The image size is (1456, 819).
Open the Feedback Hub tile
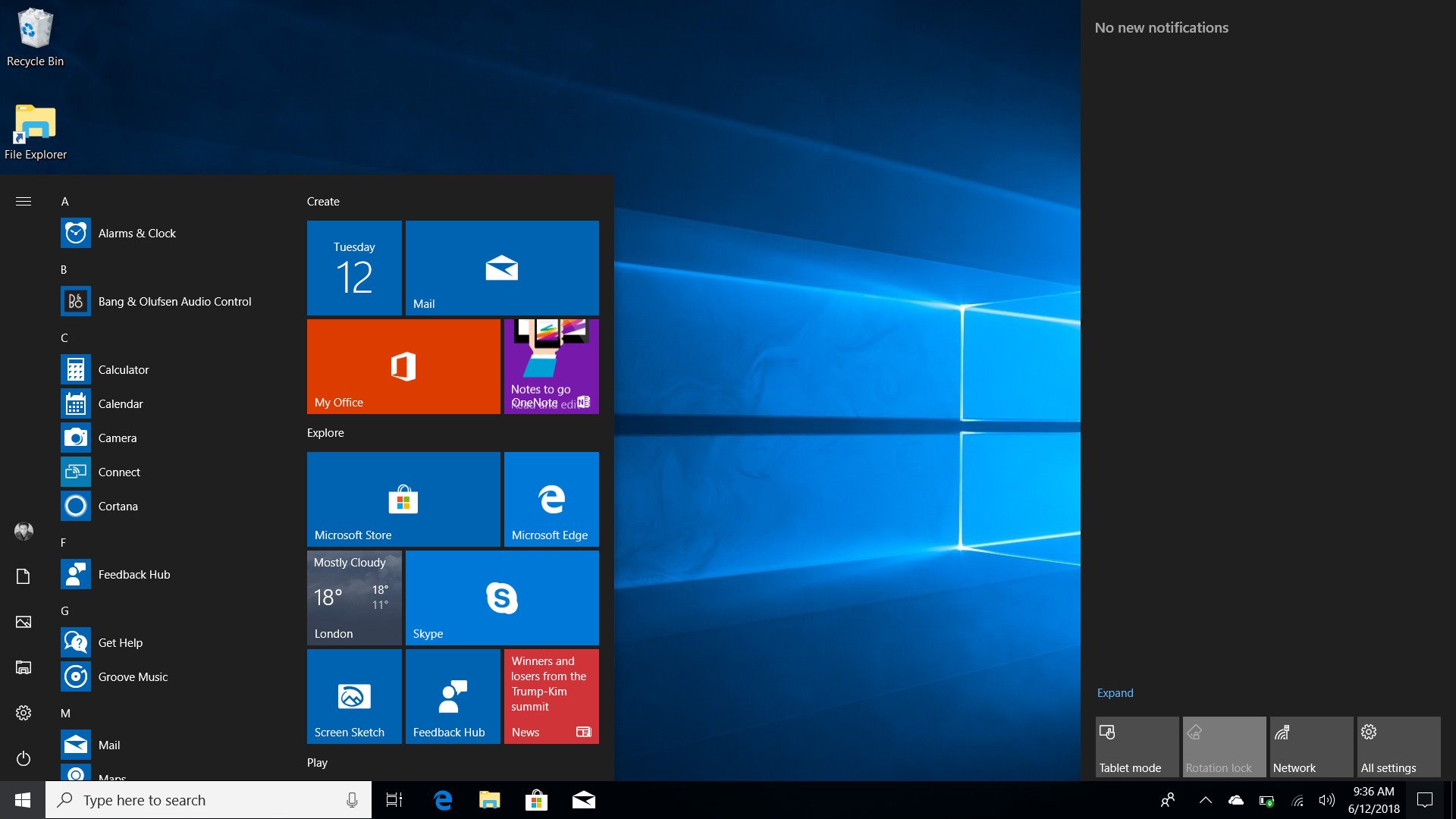(x=453, y=696)
